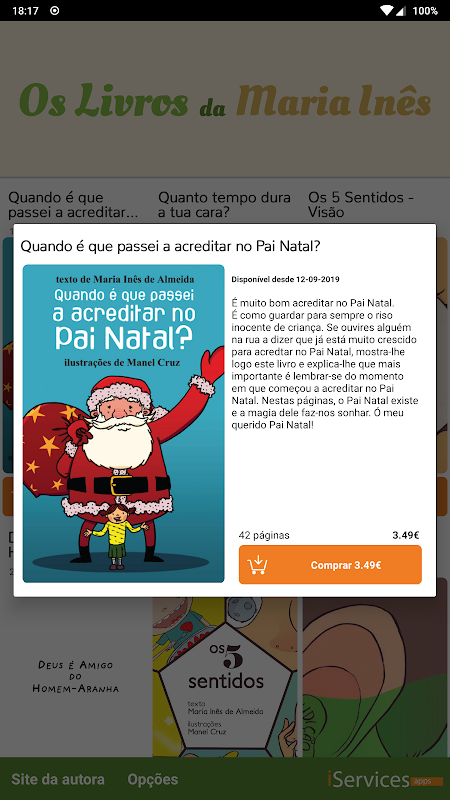Tap the 3.49€ price label
Screen dimensions: 450x800
(x=406, y=535)
